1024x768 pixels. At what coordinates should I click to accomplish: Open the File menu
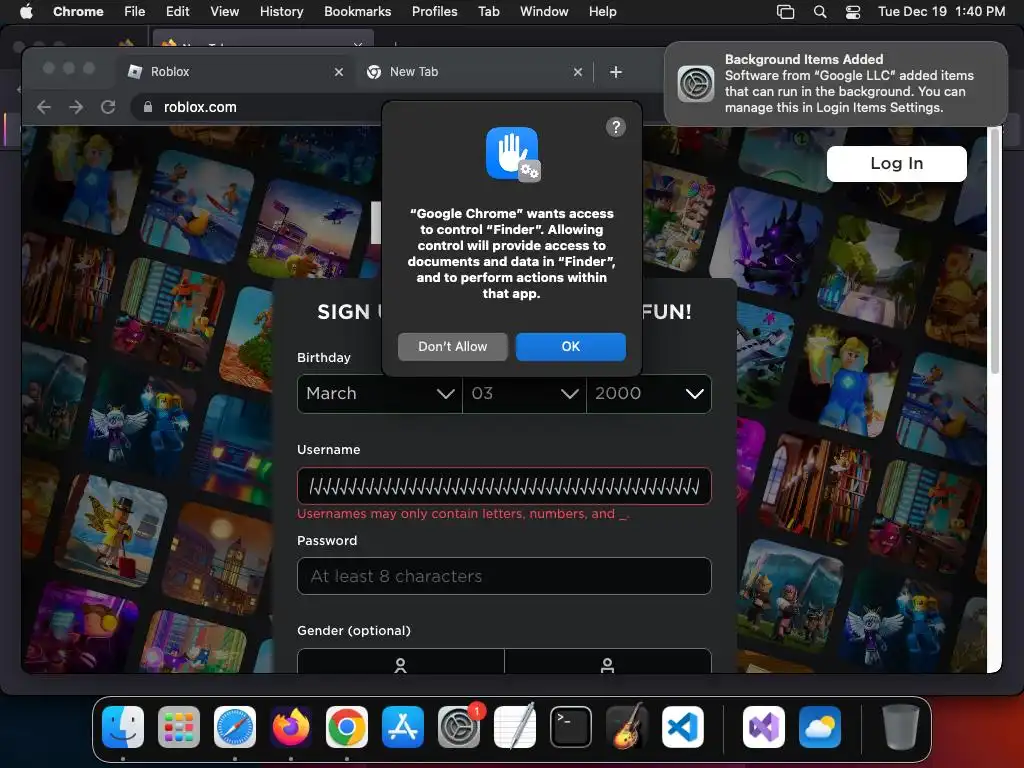pos(135,12)
